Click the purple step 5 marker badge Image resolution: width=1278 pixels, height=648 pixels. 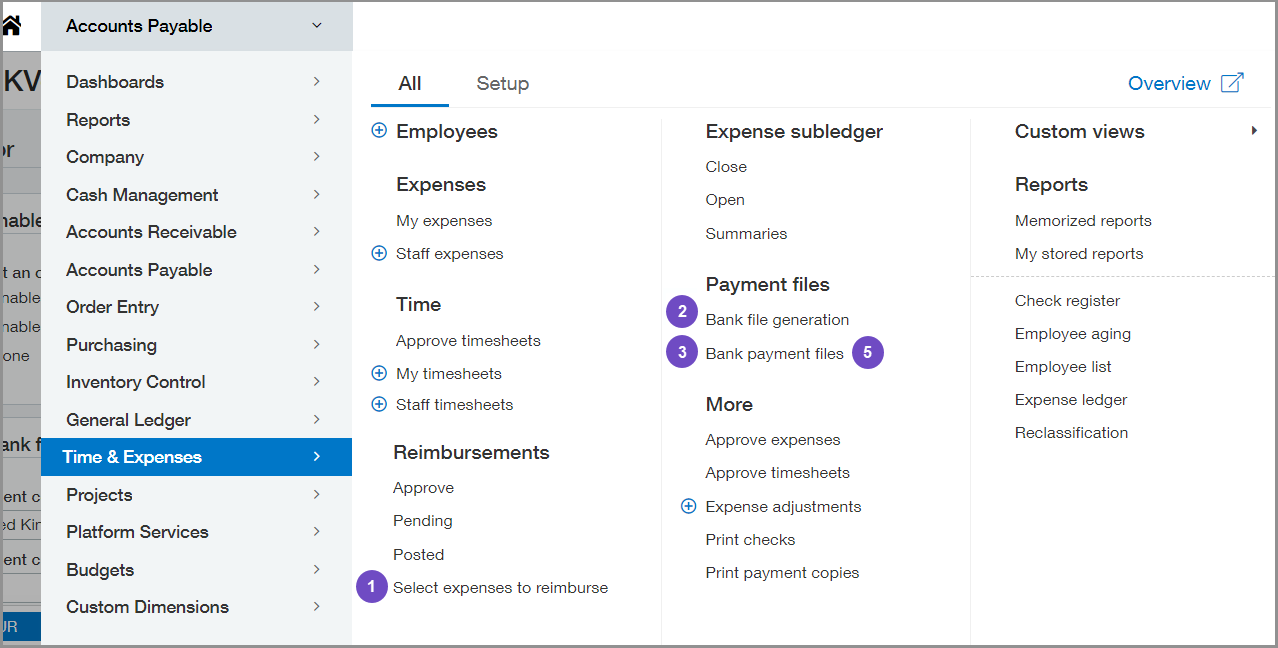point(868,352)
